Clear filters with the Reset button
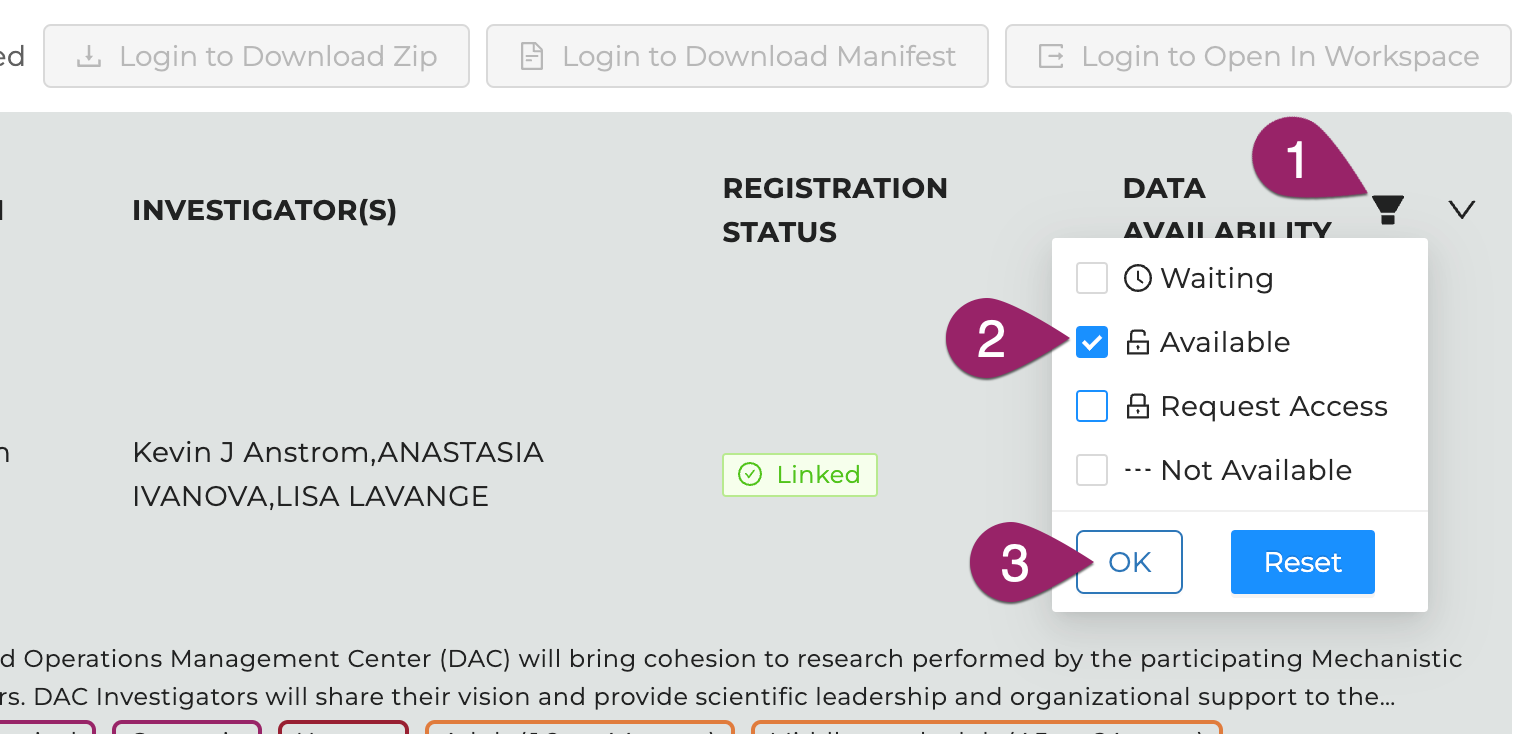The image size is (1536, 734). tap(1303, 562)
